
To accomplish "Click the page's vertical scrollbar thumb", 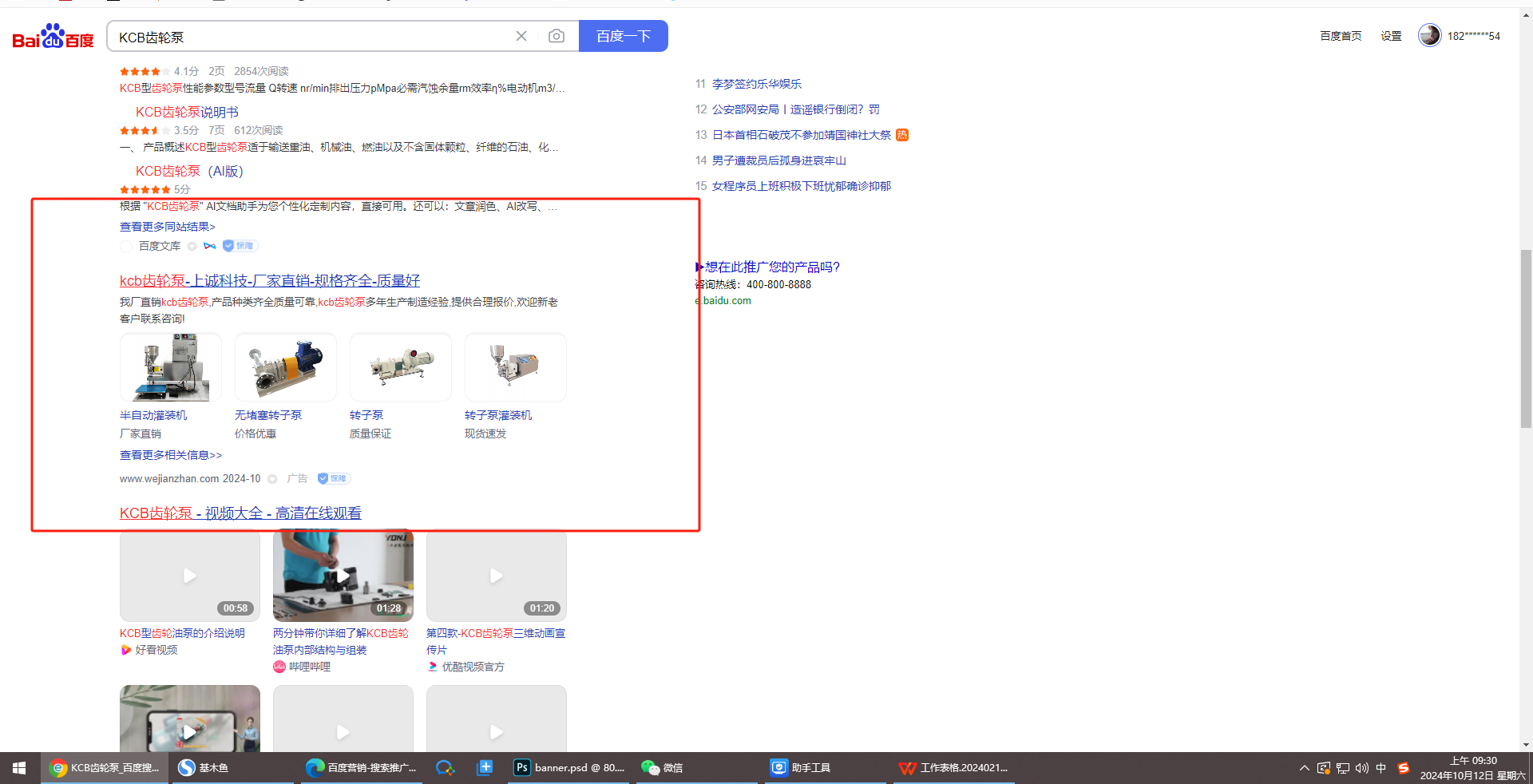I will click(x=1526, y=339).
